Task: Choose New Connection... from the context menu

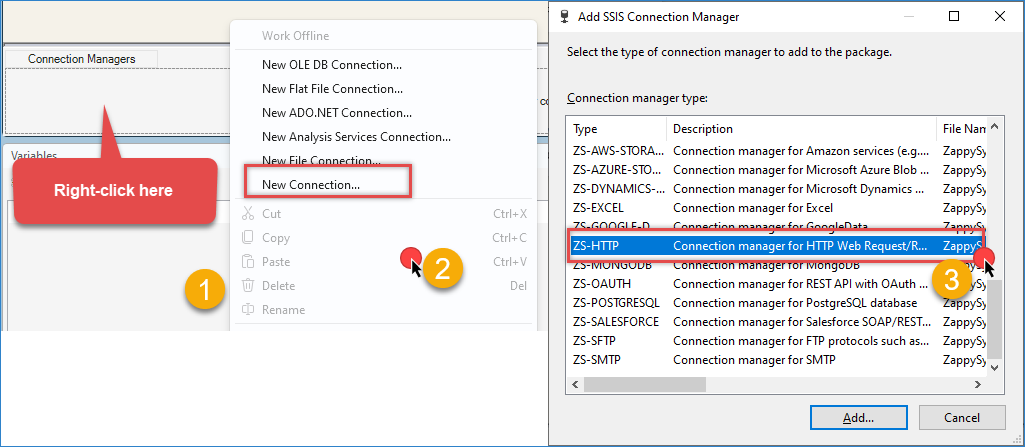Action: pos(311,185)
